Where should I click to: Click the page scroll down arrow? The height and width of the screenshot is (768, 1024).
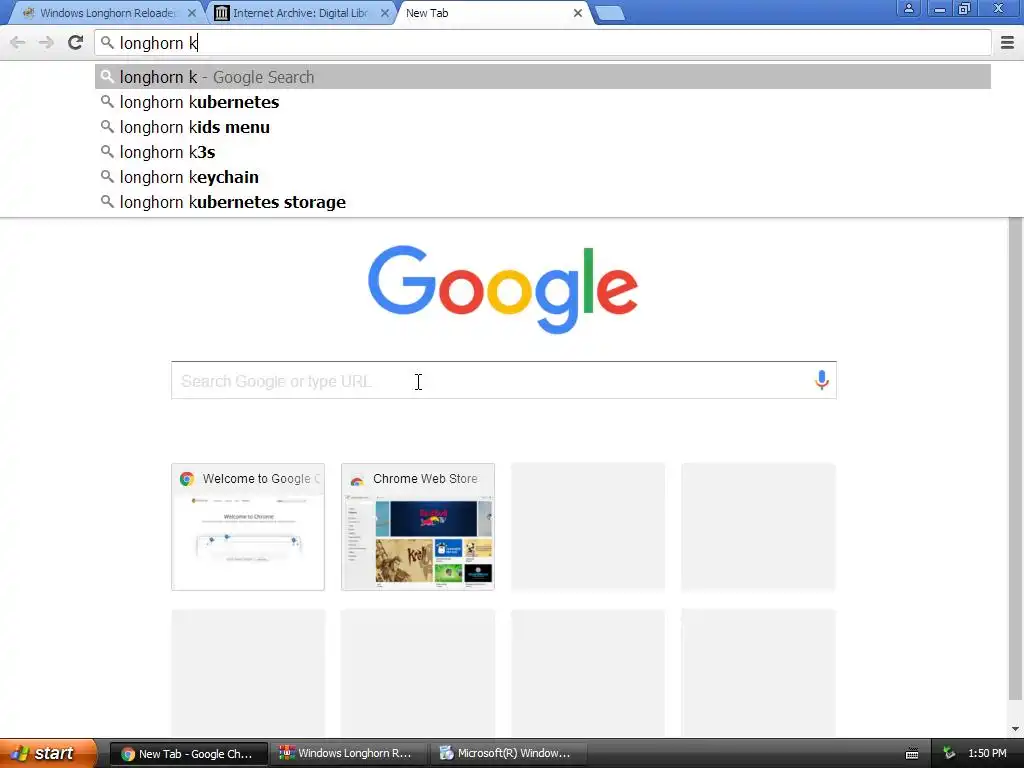tap(1015, 729)
